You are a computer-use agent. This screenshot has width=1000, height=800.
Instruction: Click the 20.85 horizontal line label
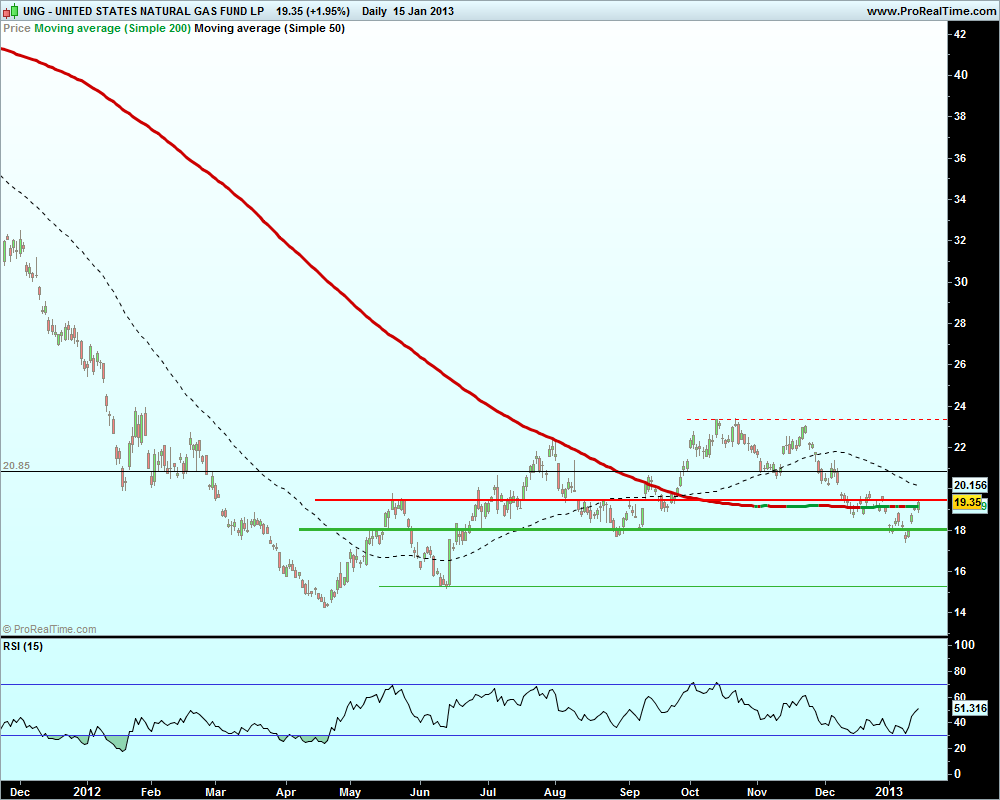pos(16,466)
